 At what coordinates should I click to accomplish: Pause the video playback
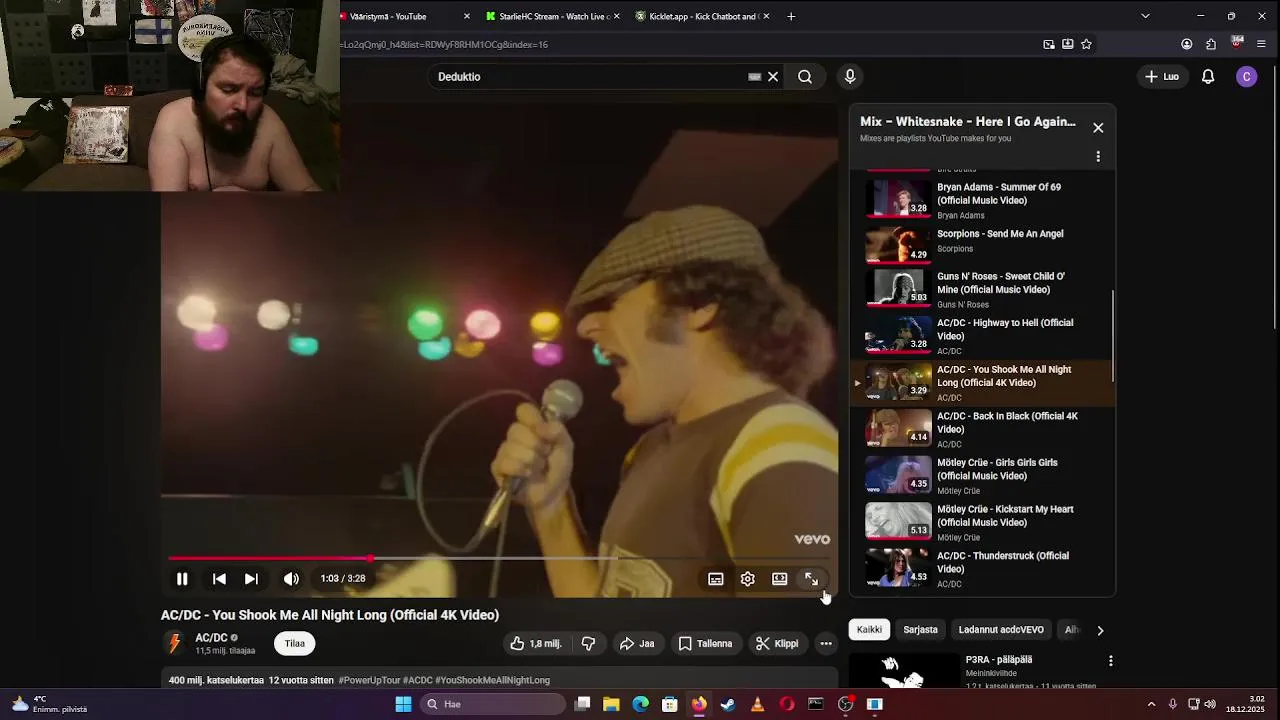[182, 579]
